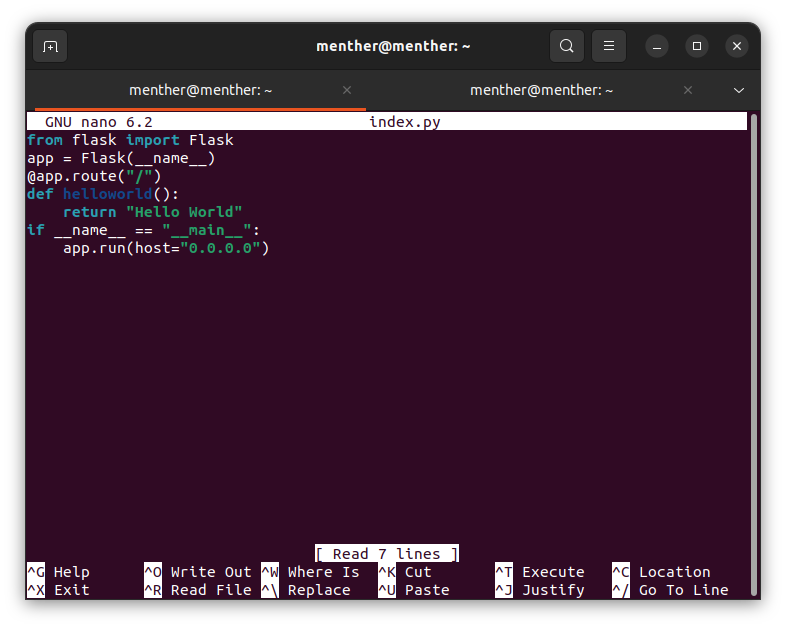Image resolution: width=786 pixels, height=628 pixels.
Task: Open a new terminal tab
Action: click(50, 47)
